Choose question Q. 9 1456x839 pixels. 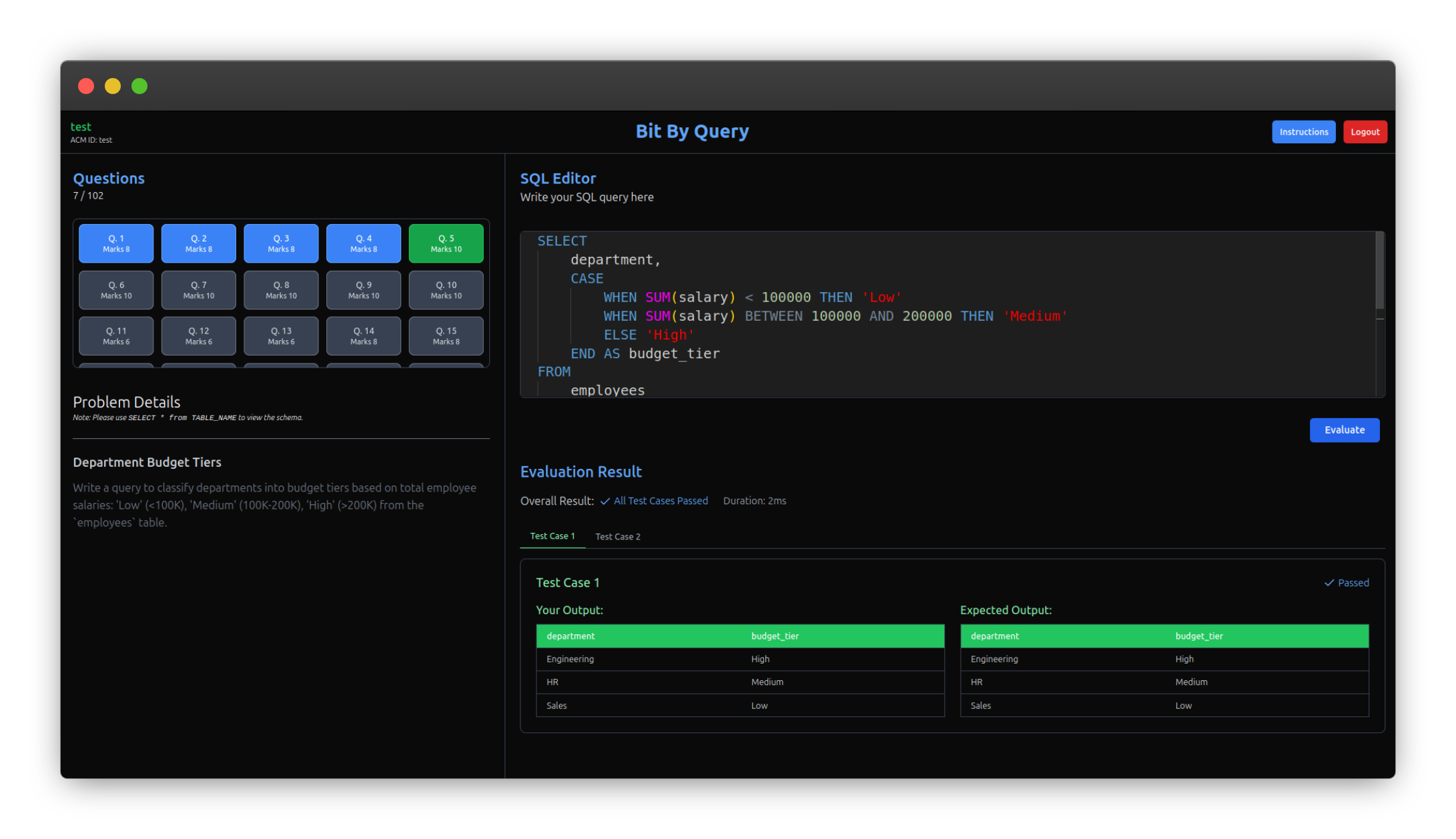tap(364, 290)
